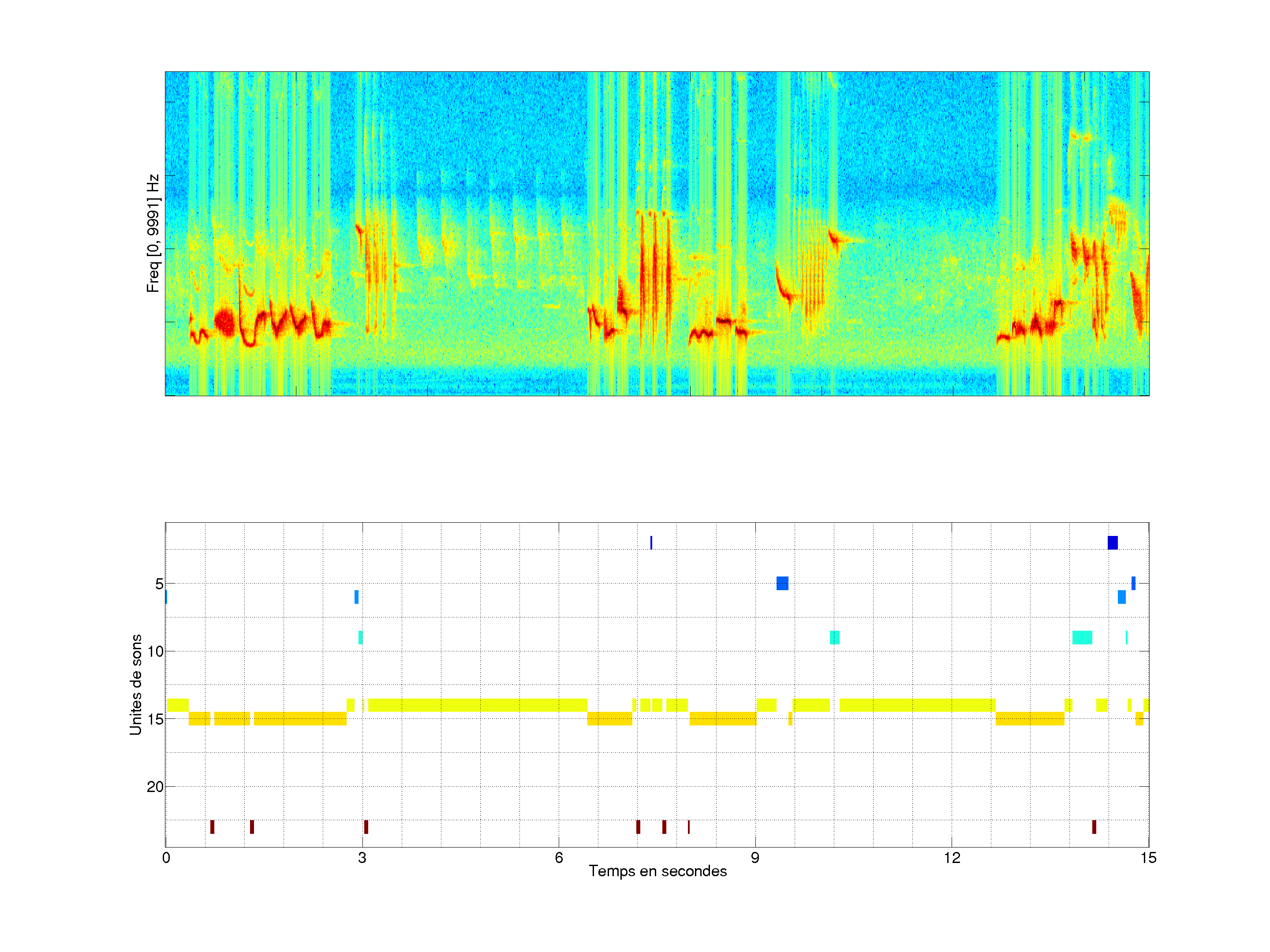Click the y-axis tick label '20'

[155, 787]
